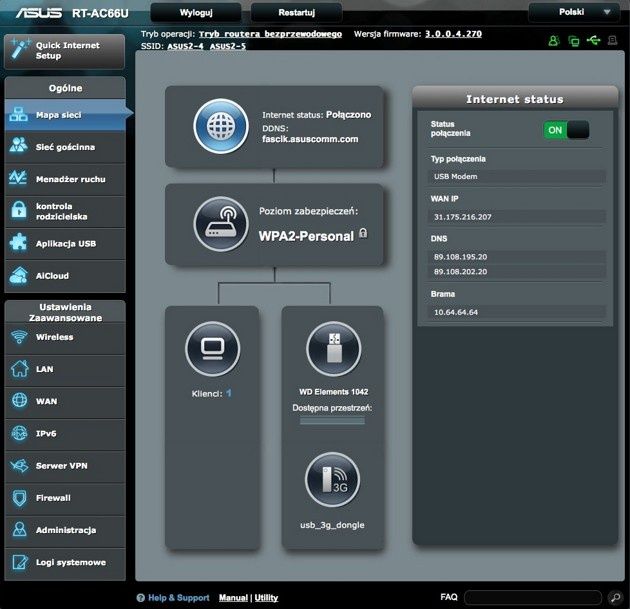Click the guest network status icon in the header
Screen dimensions: 630x609
point(554,41)
